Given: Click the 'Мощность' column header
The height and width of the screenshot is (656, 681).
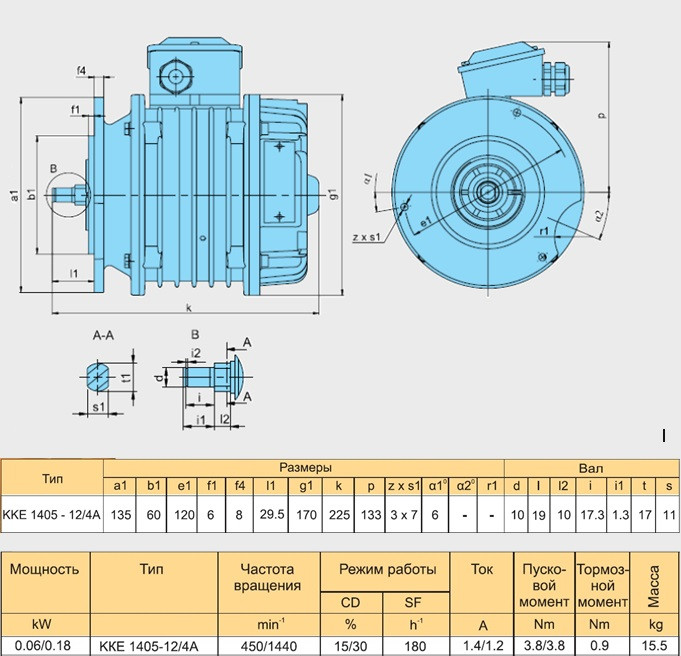Looking at the screenshot, I should click(44, 569).
